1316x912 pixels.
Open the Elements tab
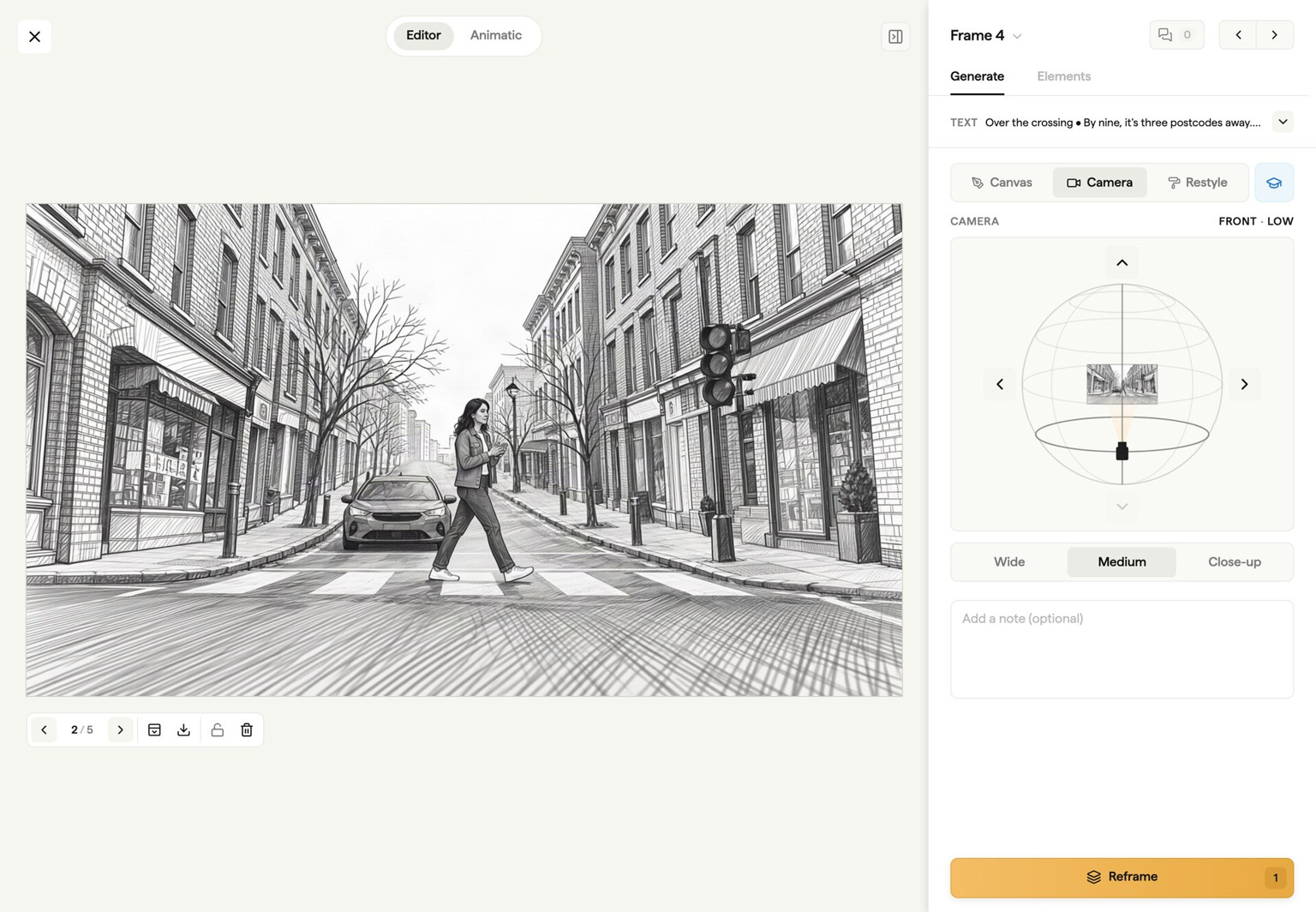point(1063,76)
